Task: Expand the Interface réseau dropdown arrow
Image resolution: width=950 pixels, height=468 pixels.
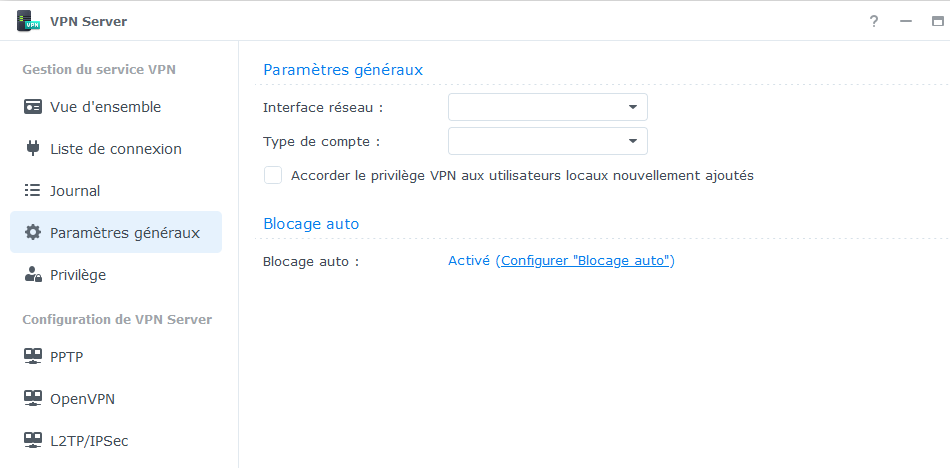Action: coord(633,107)
